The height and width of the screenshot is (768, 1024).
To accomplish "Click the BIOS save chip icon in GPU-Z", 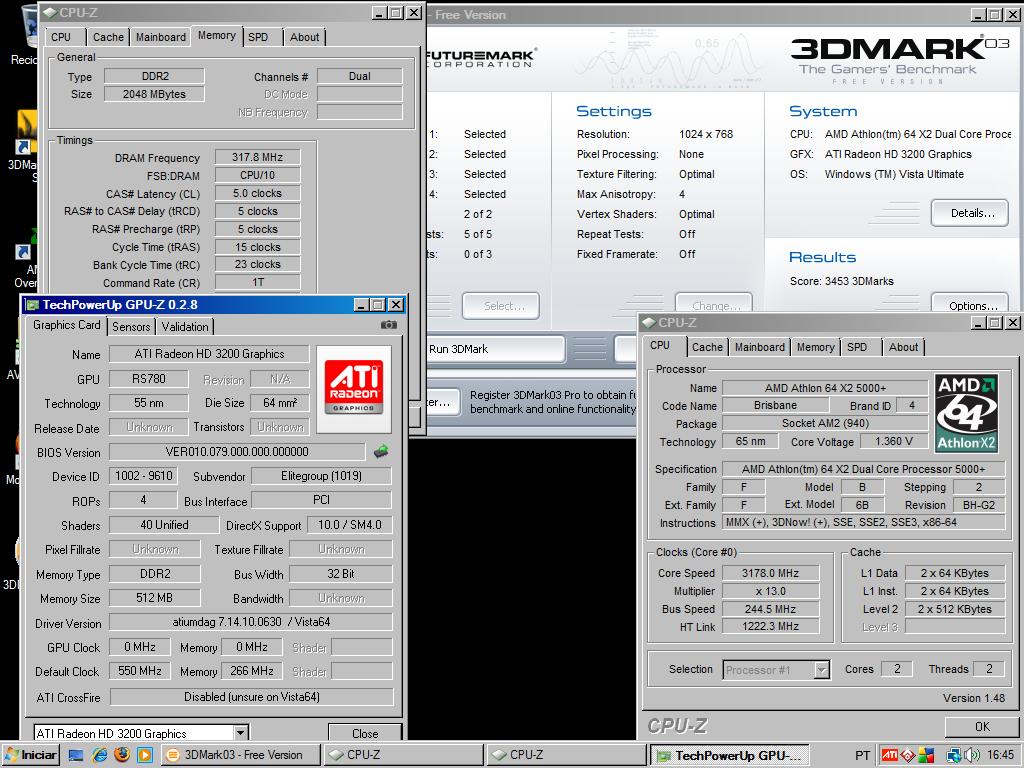I will pyautogui.click(x=381, y=451).
